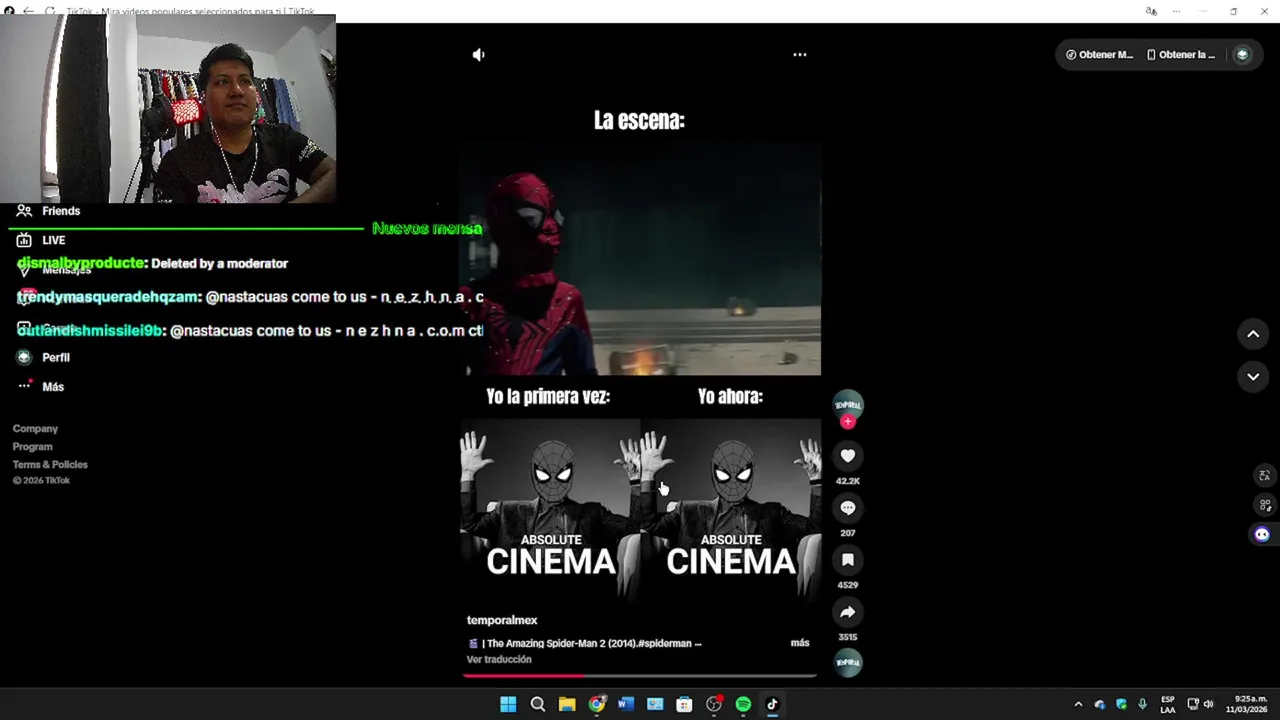This screenshot has height=720, width=1280.
Task: Click the translate icon on right edge
Action: click(1264, 476)
